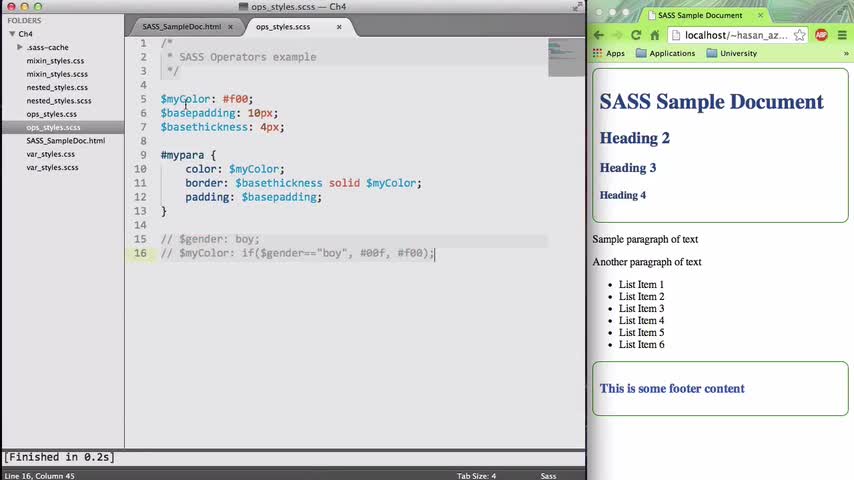Image resolution: width=854 pixels, height=480 pixels.
Task: Select SASS Sample Document Chrome tab
Action: (700, 15)
